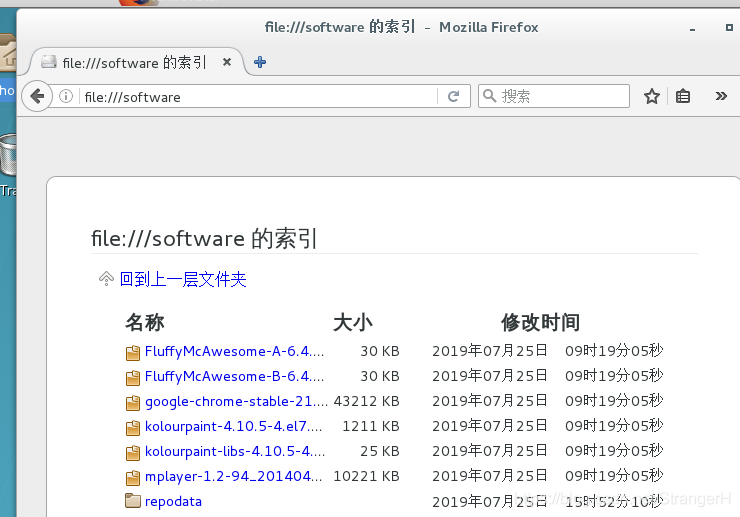Image resolution: width=740 pixels, height=517 pixels.
Task: Click FluffyMcAwesome-B package file icon
Action: pyautogui.click(x=133, y=378)
